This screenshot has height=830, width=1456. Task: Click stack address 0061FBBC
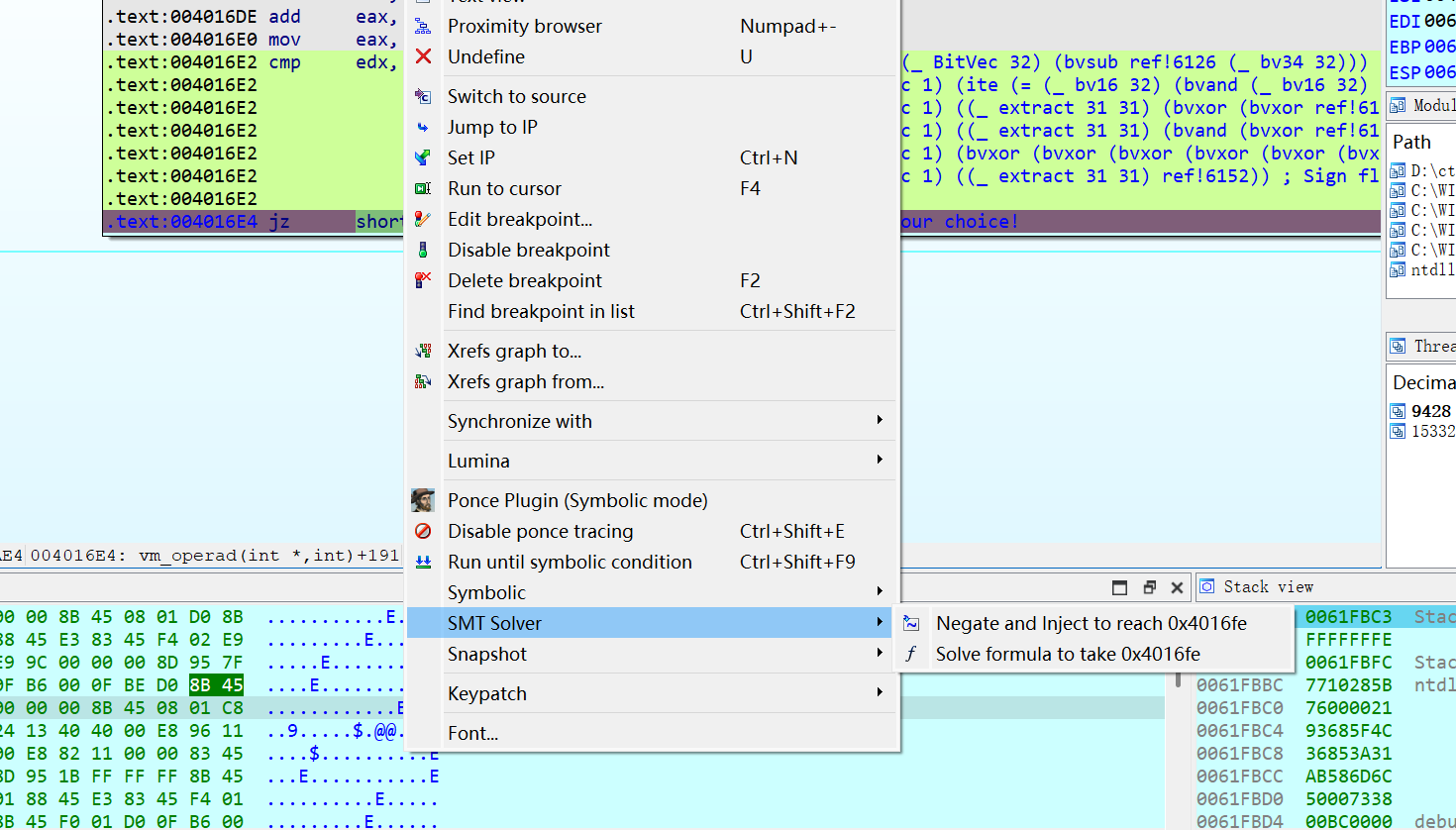[x=1239, y=685]
